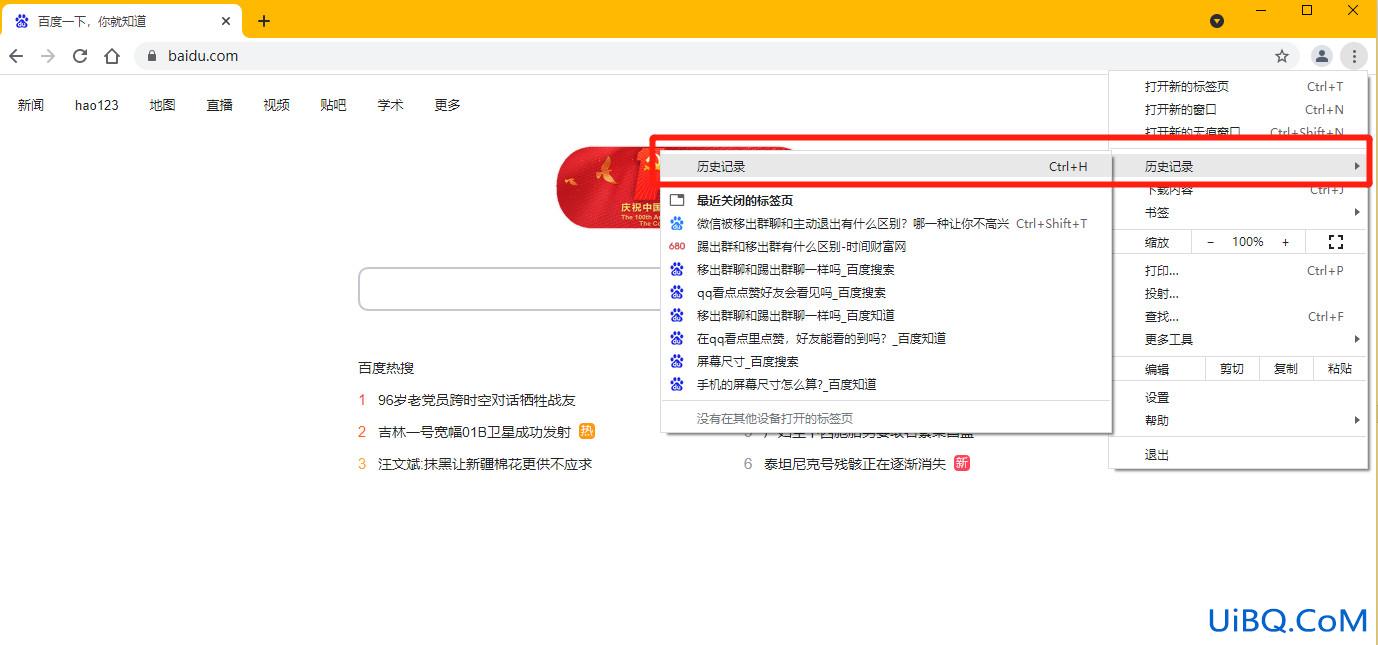
Task: Expand 帮助 submenu
Action: coord(1238,421)
